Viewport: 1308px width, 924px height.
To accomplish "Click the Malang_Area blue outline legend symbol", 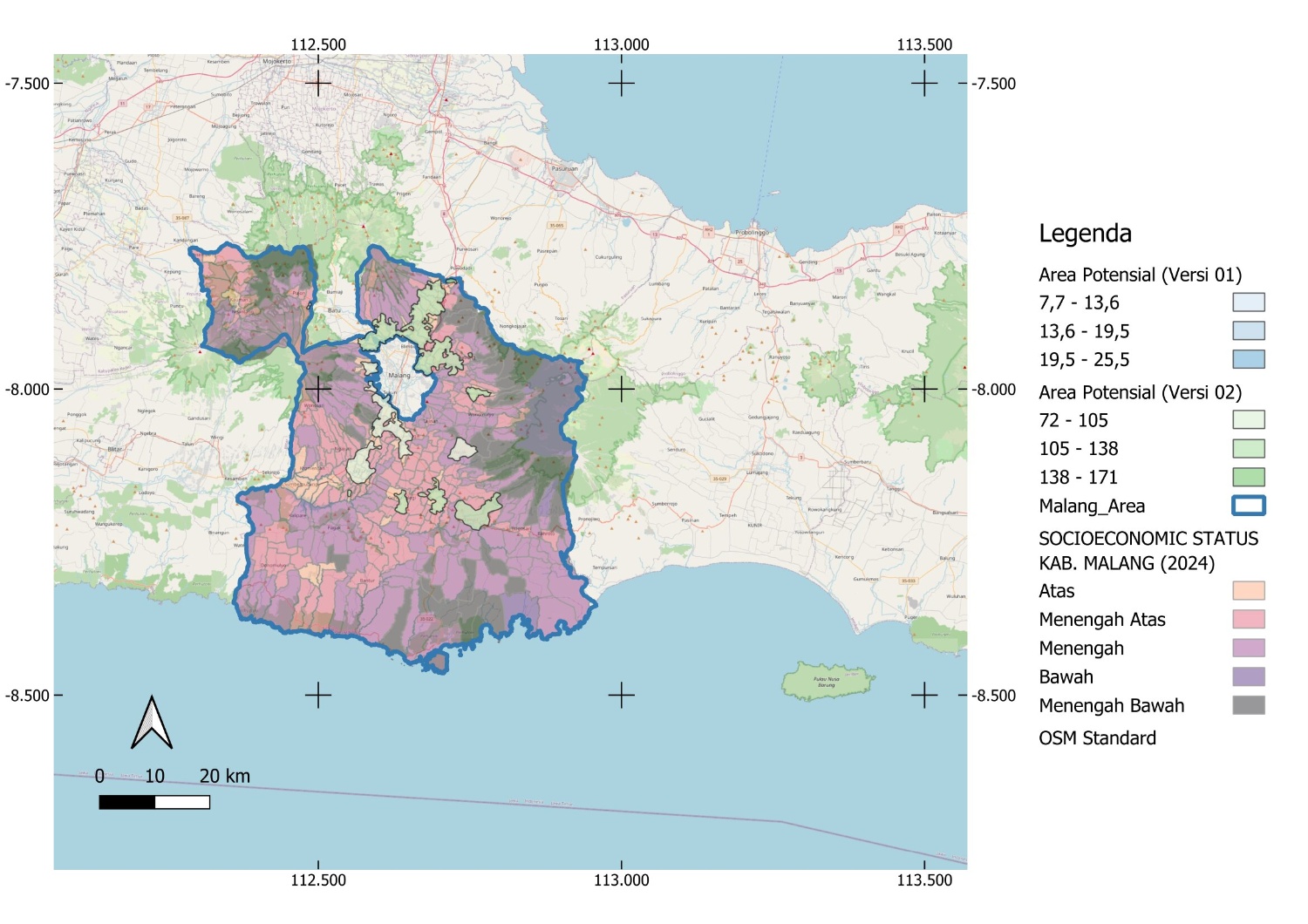I will (1248, 506).
